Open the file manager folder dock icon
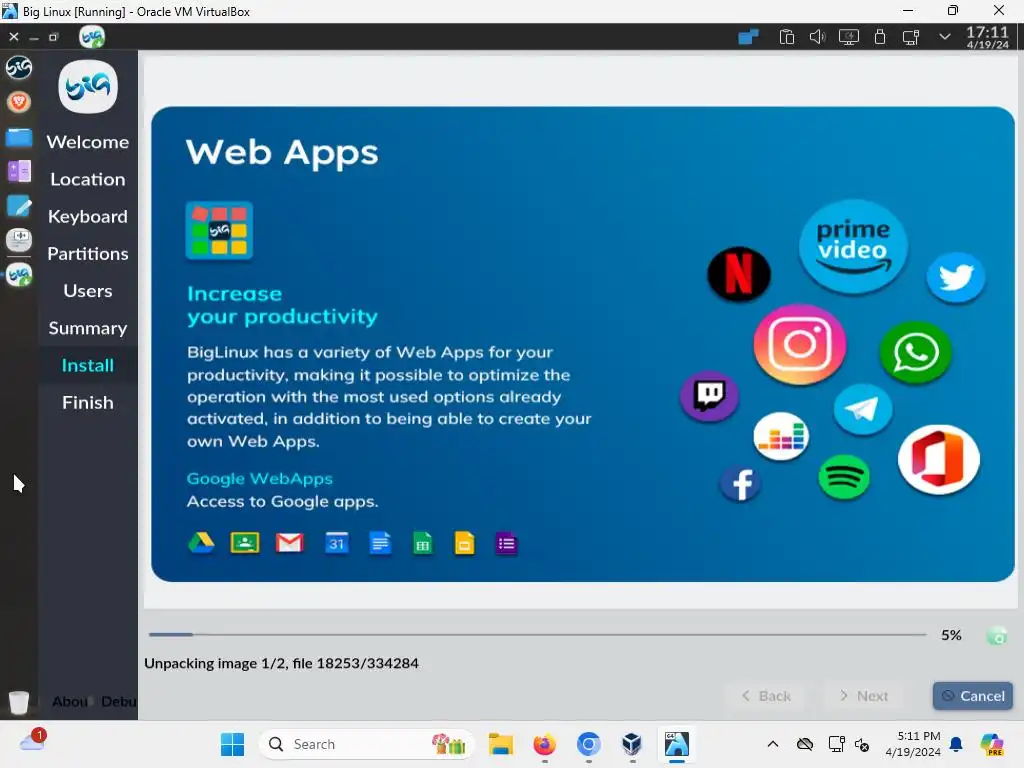The height and width of the screenshot is (768, 1024). 19,137
